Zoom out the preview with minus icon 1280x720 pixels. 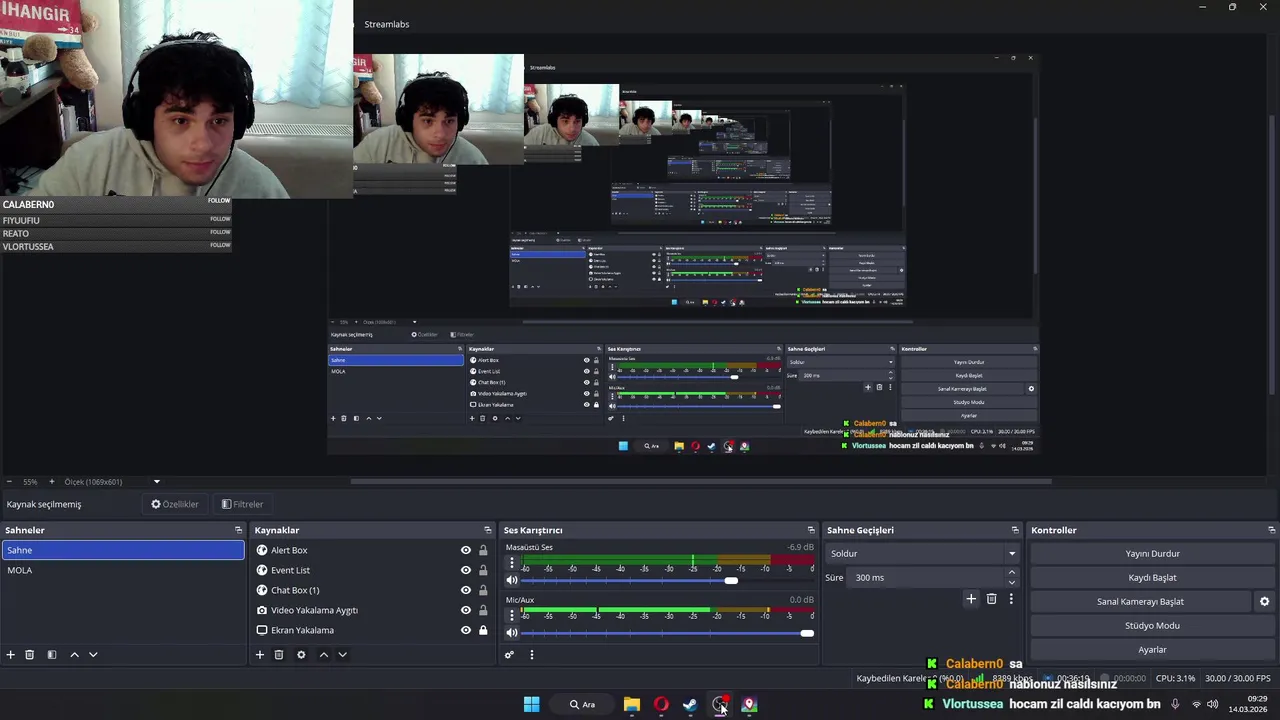point(9,482)
